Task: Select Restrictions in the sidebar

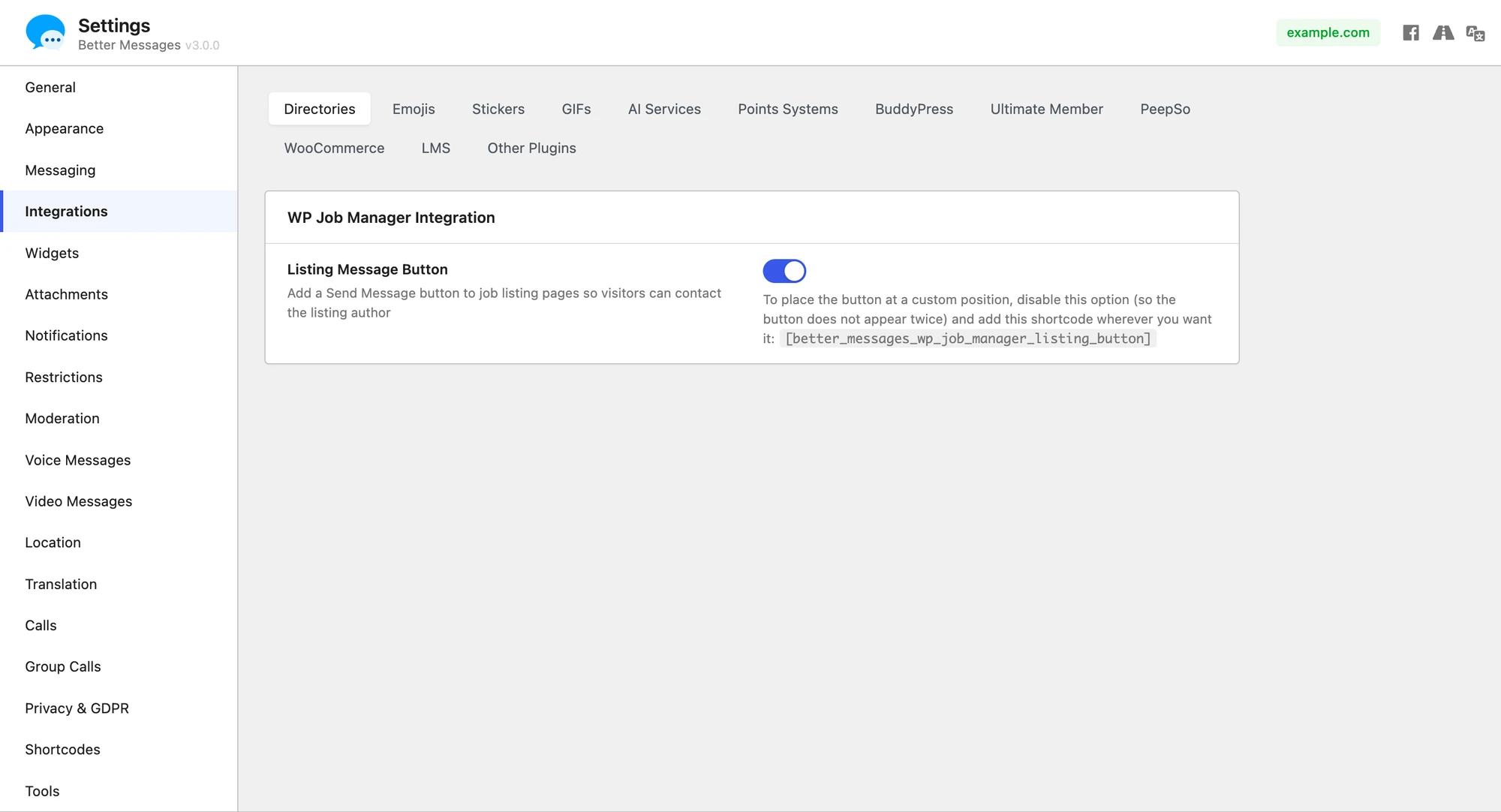Action: point(119,377)
